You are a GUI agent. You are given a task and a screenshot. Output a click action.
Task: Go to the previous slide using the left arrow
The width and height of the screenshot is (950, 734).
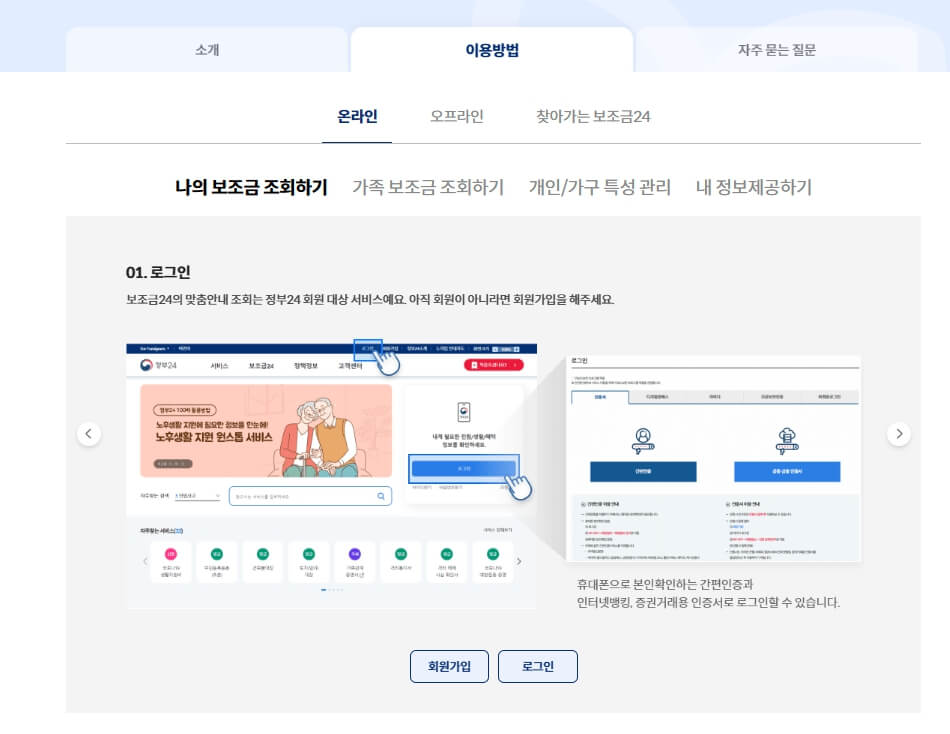pyautogui.click(x=89, y=433)
